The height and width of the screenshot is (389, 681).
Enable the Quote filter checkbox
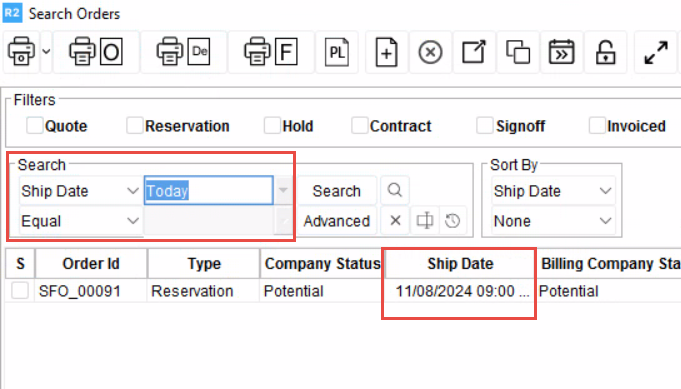click(34, 126)
